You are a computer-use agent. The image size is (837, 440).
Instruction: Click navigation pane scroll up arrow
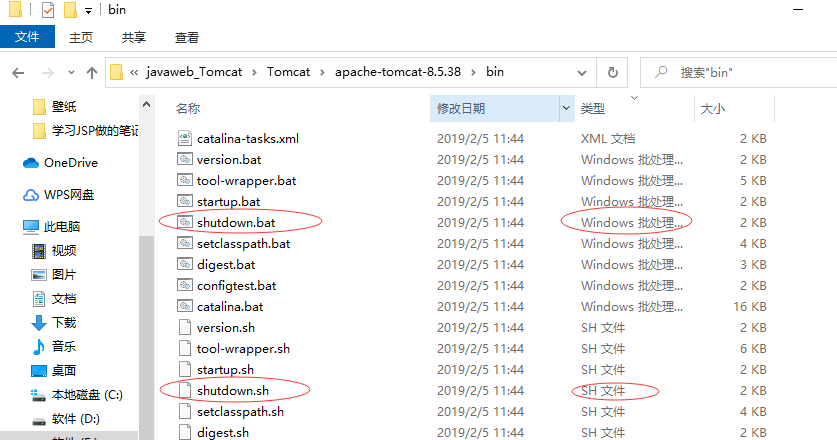[x=146, y=105]
